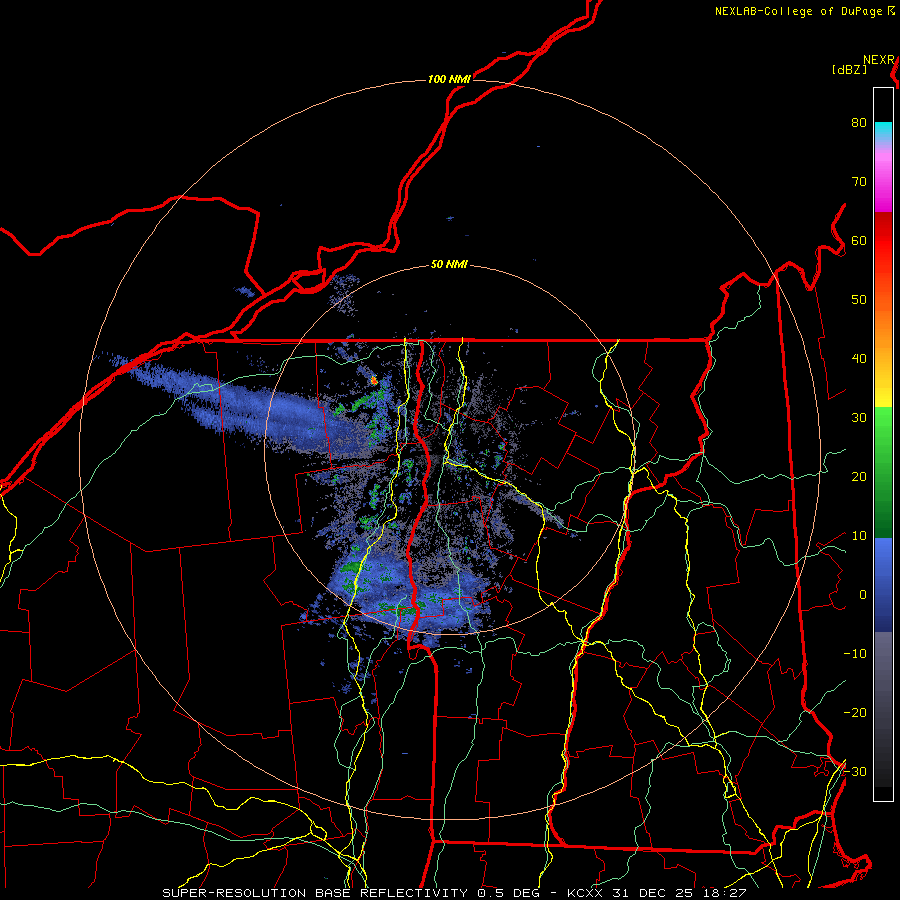900x900 pixels.
Task: Click the 40 value on dBZ scale
Action: [859, 359]
